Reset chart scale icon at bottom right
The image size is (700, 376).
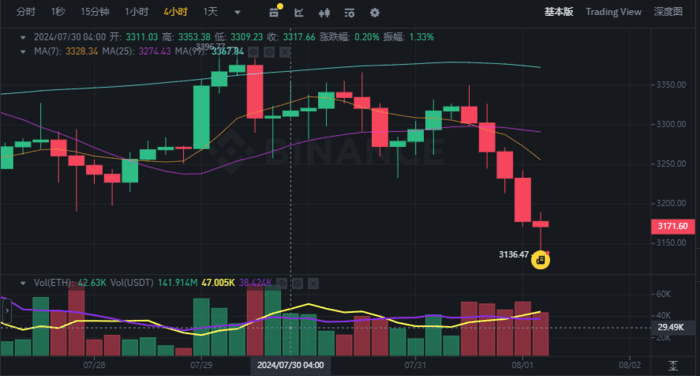click(x=673, y=366)
